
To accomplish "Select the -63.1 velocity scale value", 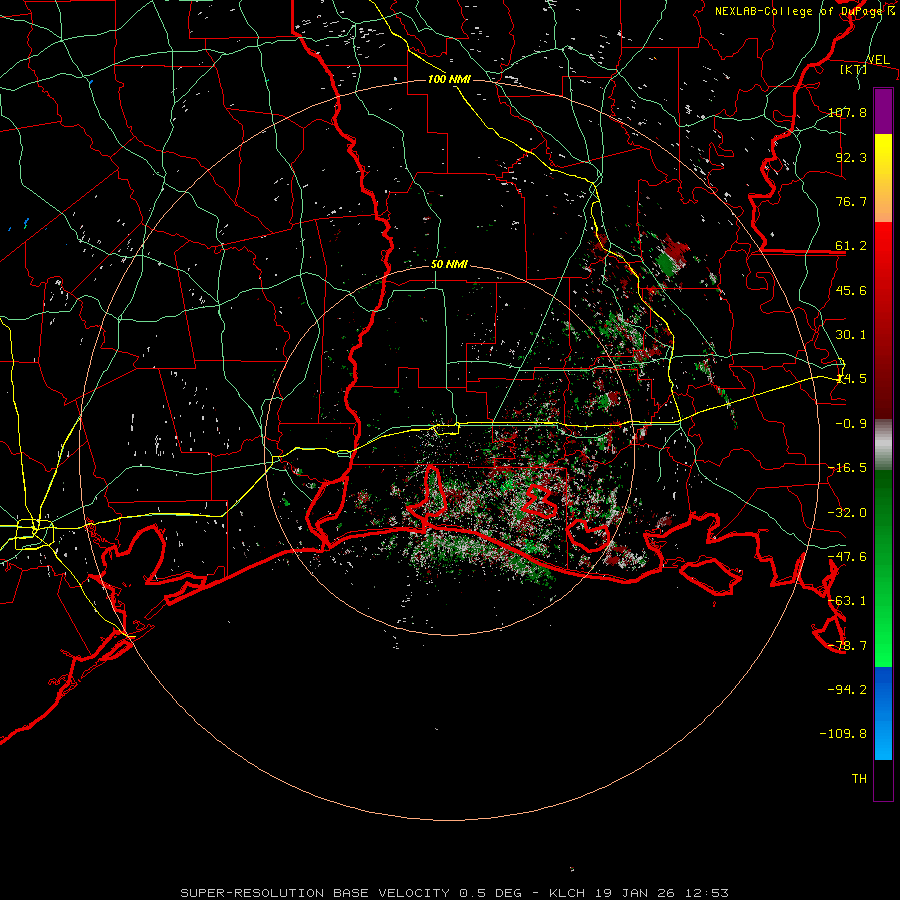I will coord(847,601).
